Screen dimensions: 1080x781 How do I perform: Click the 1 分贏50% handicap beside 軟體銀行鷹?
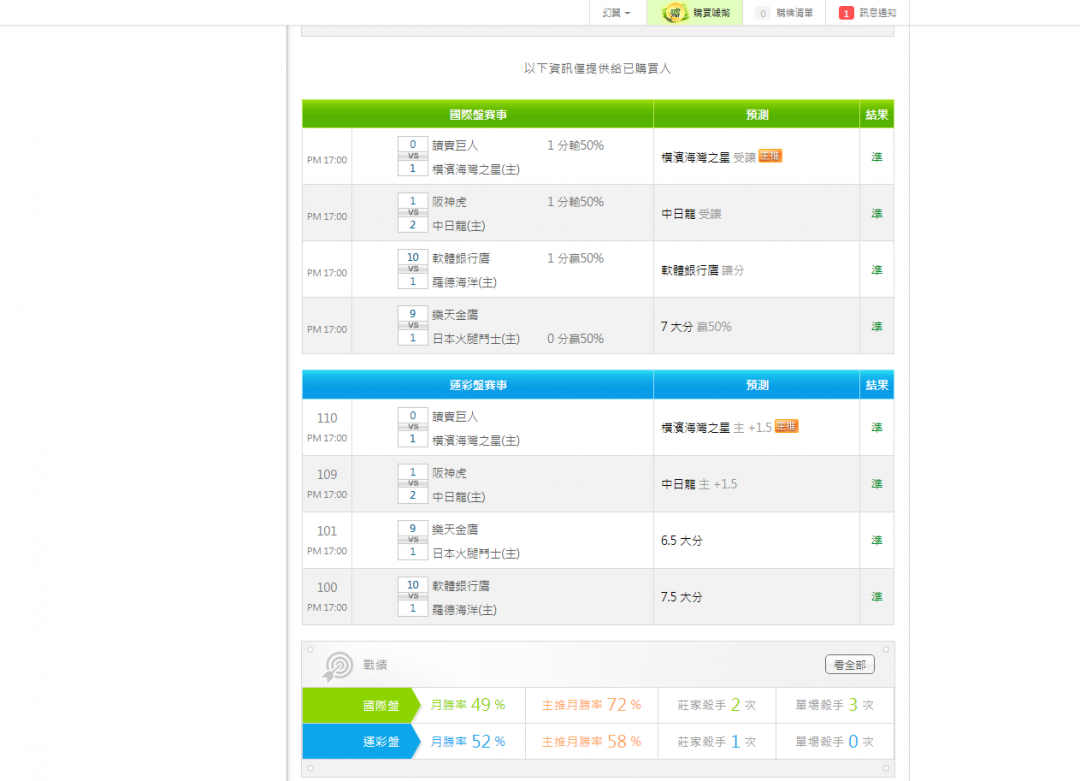click(x=575, y=258)
